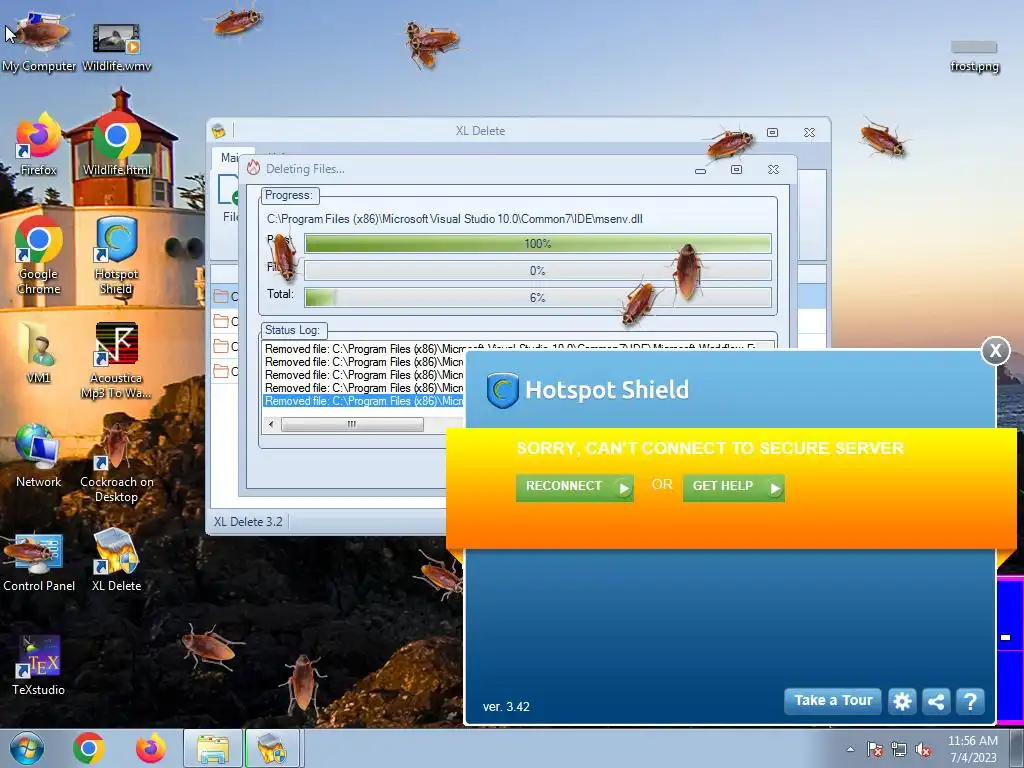Screen dimensions: 1024x768
Task: Maximize the XL Delete main window
Action: coord(772,133)
